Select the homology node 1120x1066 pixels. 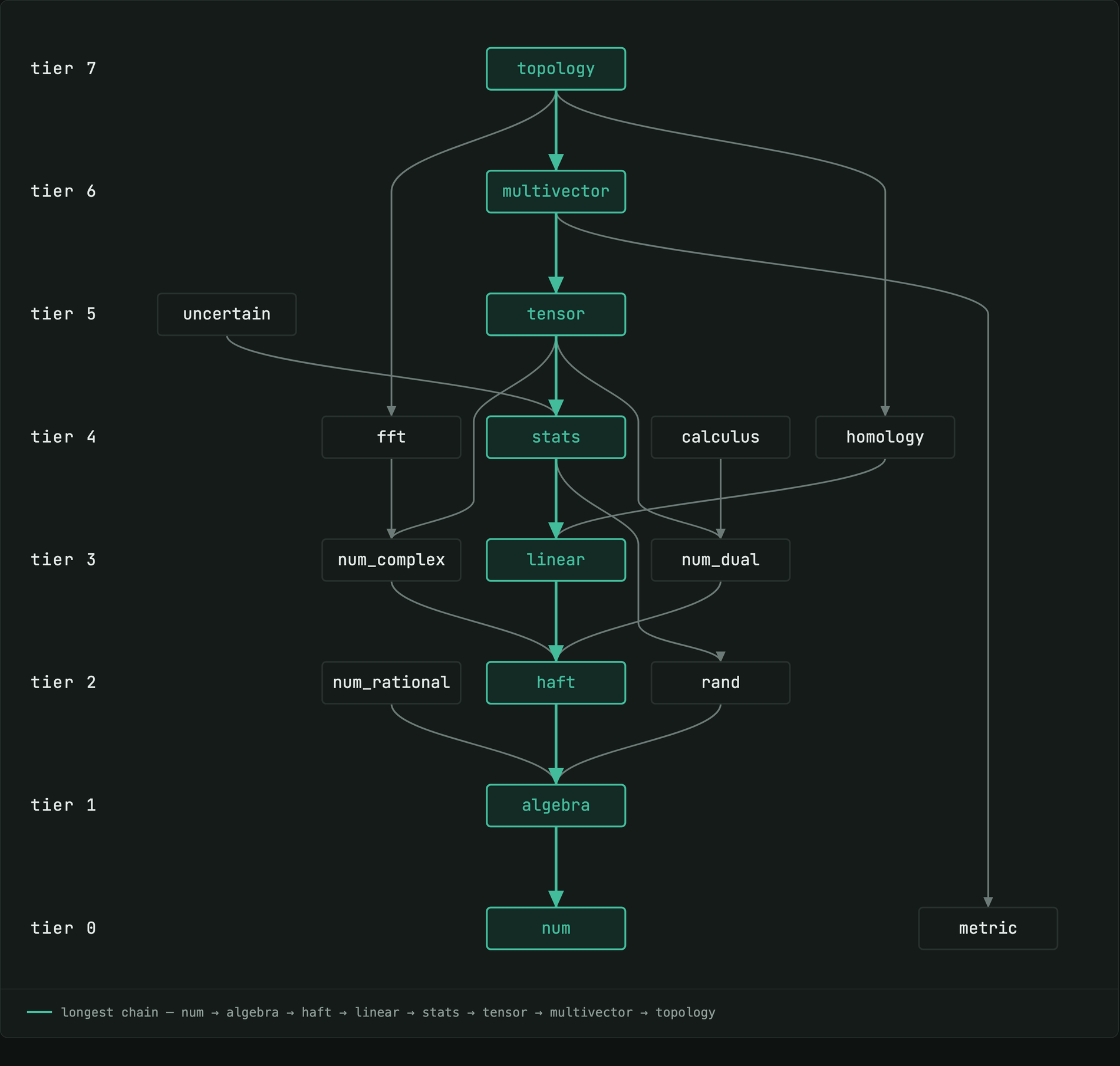[885, 437]
